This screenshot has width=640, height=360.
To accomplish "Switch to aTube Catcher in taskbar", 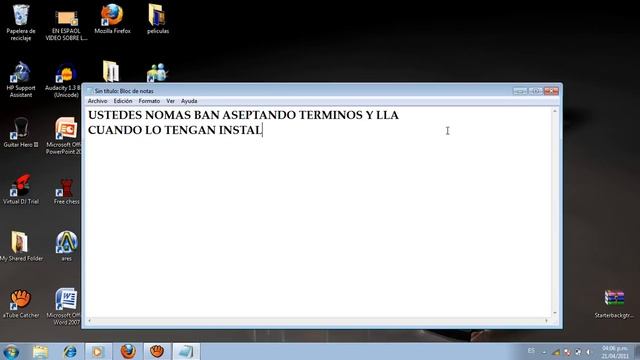I will [x=157, y=351].
